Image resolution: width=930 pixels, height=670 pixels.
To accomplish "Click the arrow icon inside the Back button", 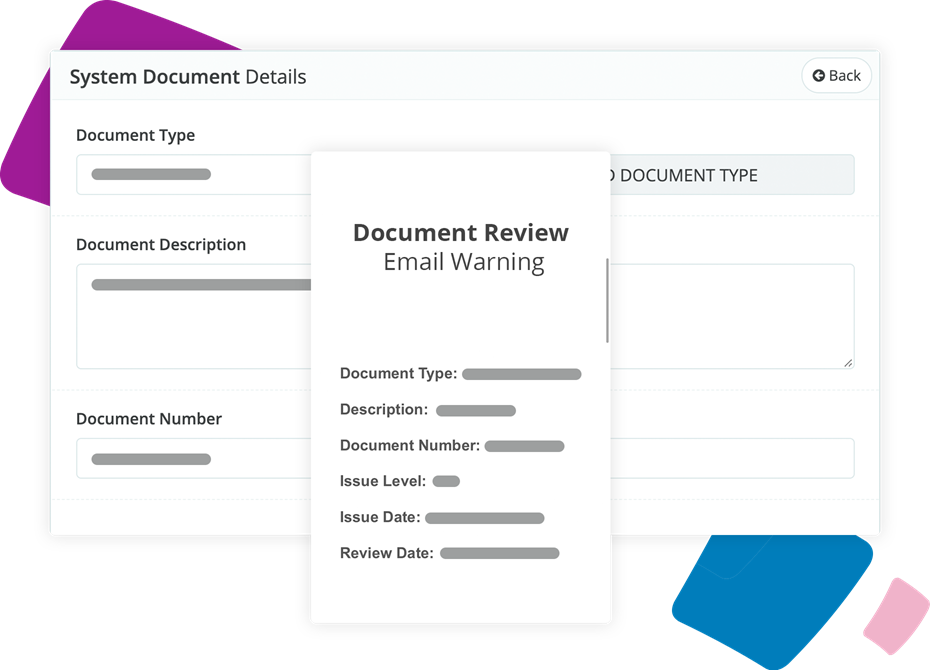I will (x=818, y=76).
